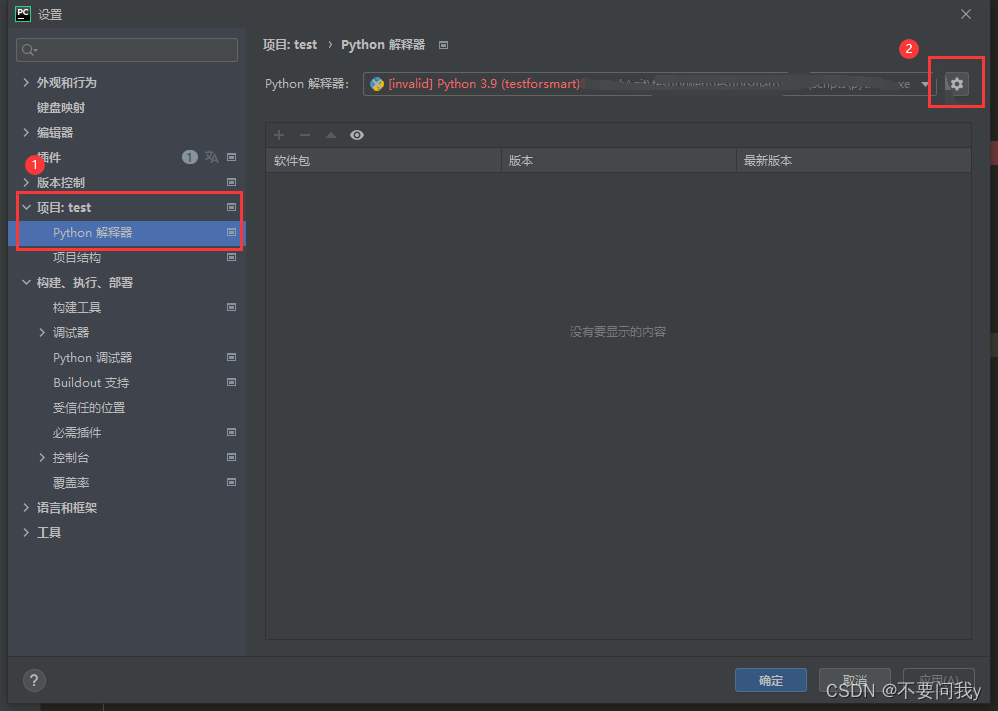Click the invalid Python 3.9 interpreter field

(649, 84)
